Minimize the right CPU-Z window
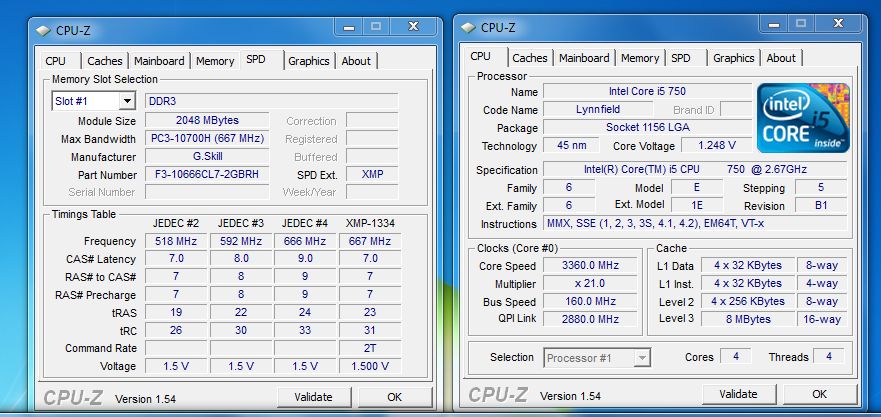The width and height of the screenshot is (881, 417). pos(774,24)
